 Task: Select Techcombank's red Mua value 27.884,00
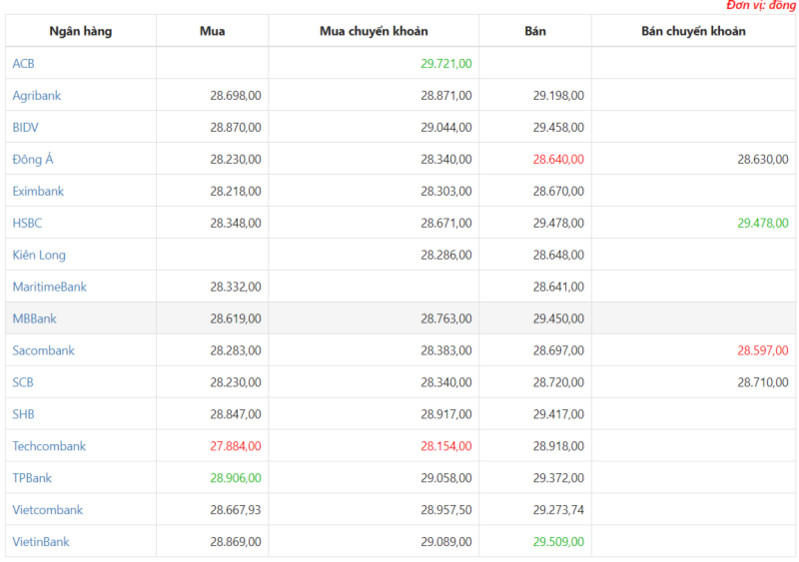coord(235,446)
